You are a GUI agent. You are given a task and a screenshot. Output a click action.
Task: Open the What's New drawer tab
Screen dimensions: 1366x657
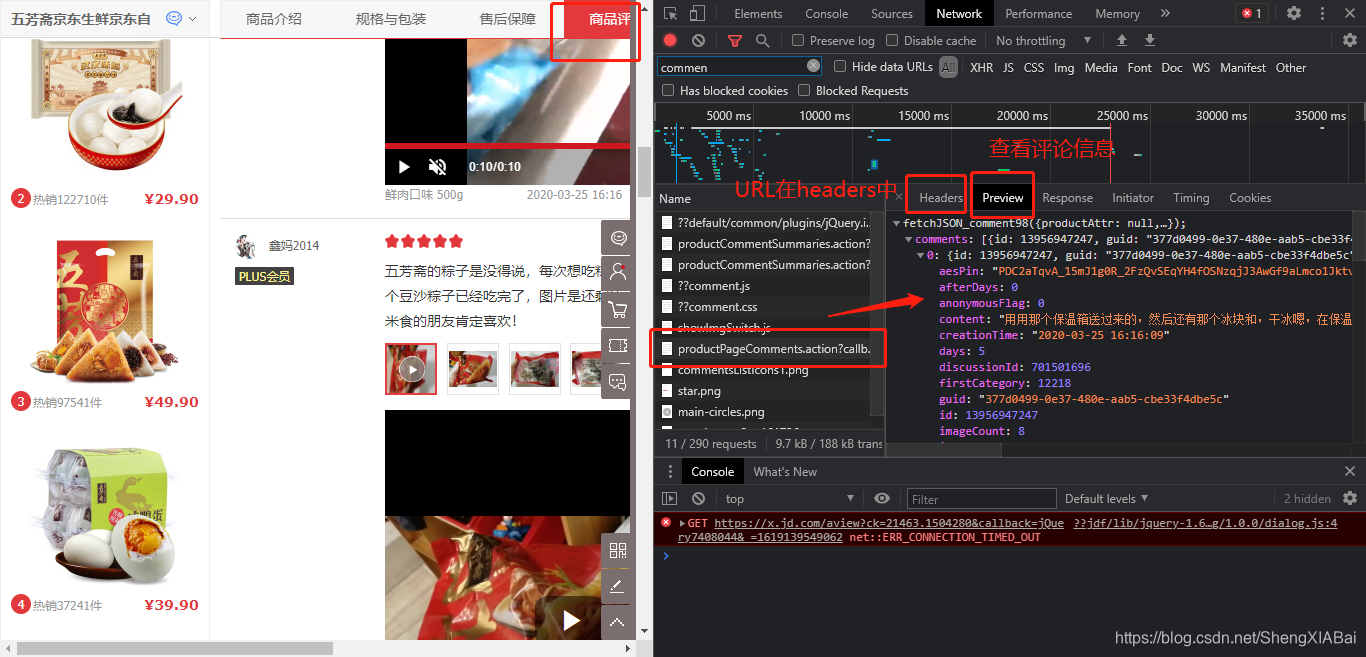pyautogui.click(x=785, y=471)
